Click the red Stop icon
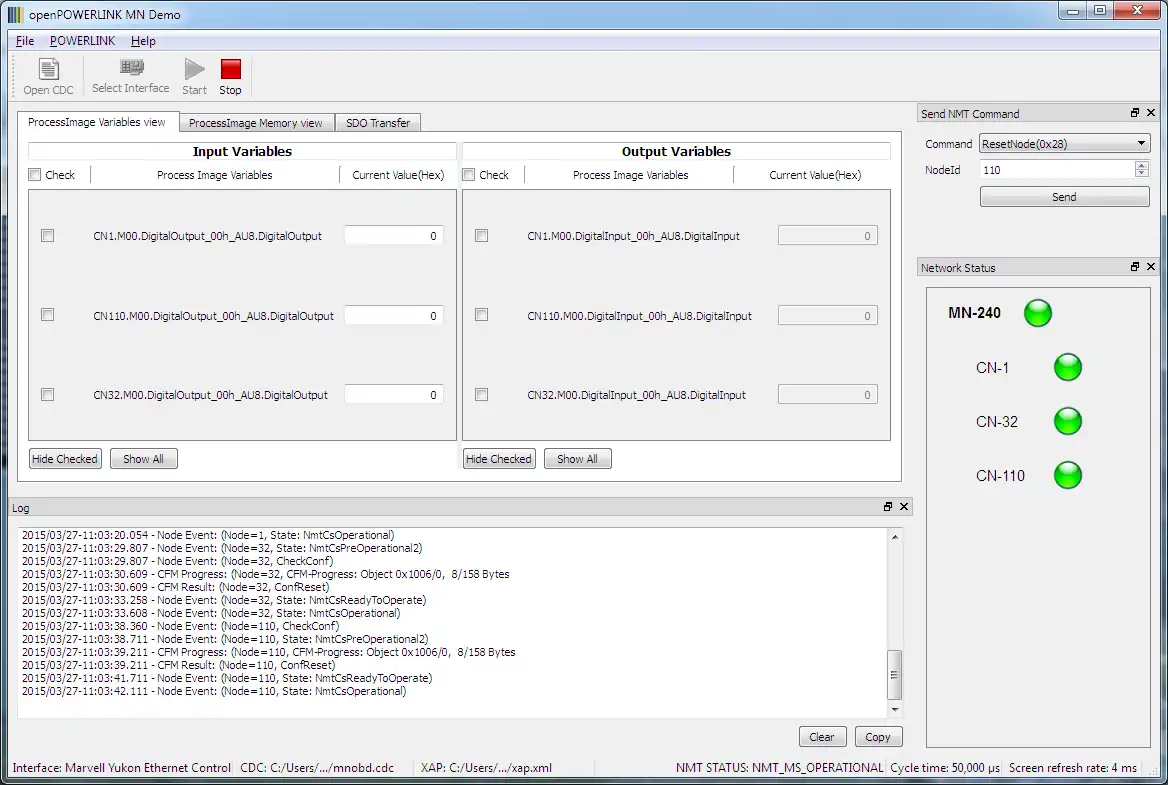Image resolution: width=1168 pixels, height=785 pixels. (231, 69)
